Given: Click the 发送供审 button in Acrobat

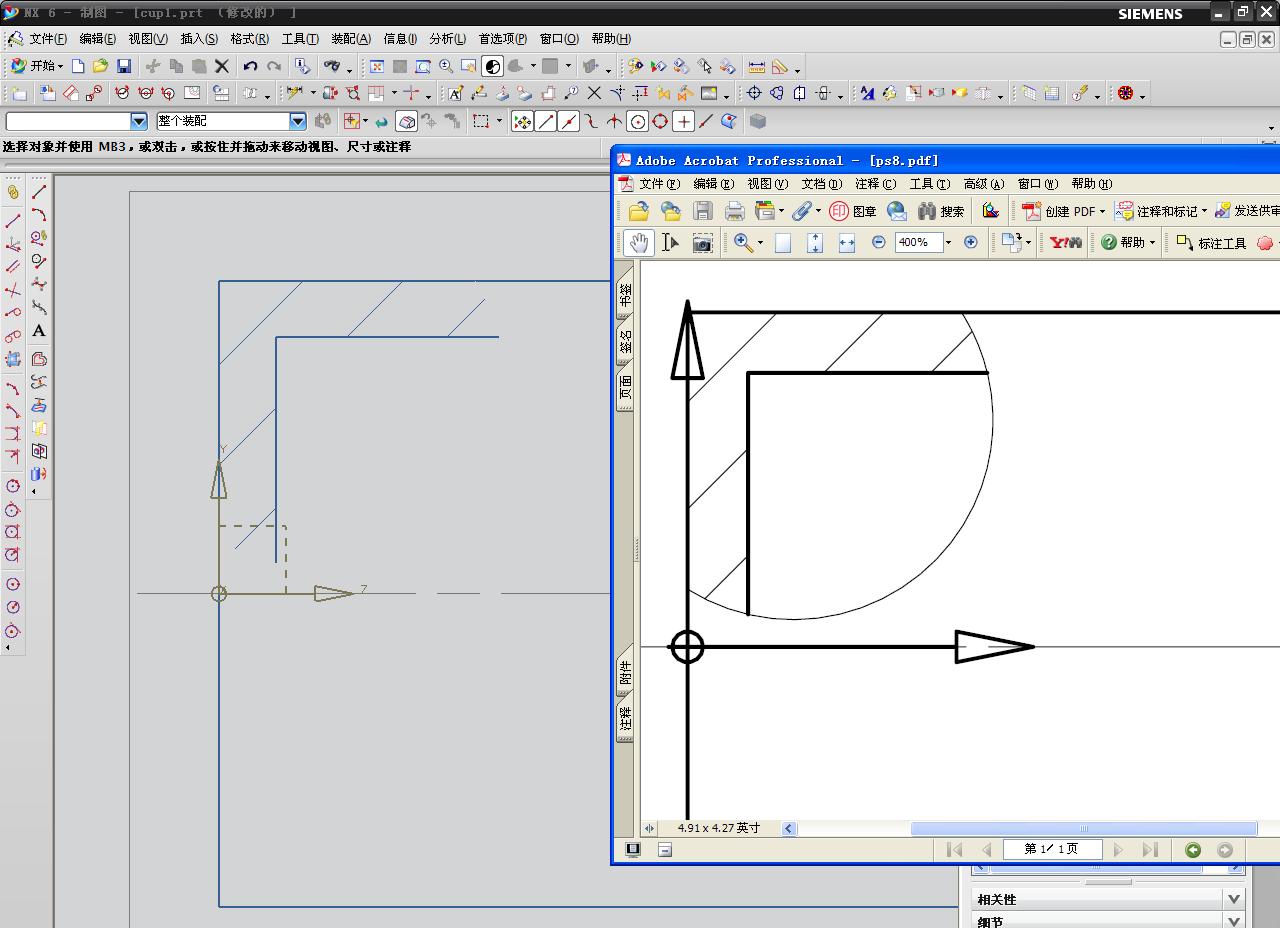Looking at the screenshot, I should tap(1247, 211).
